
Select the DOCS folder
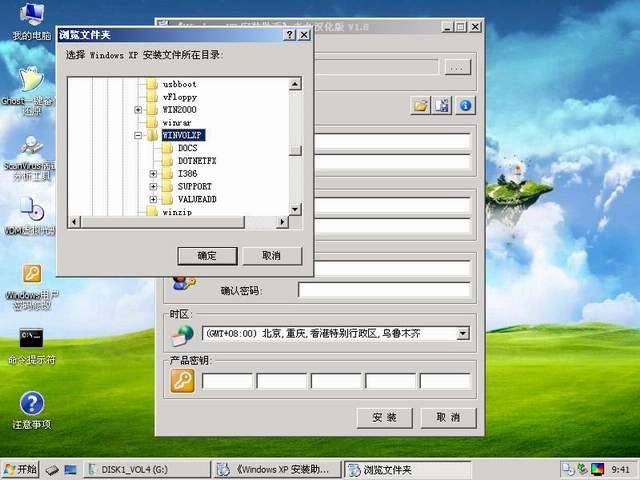pos(187,148)
